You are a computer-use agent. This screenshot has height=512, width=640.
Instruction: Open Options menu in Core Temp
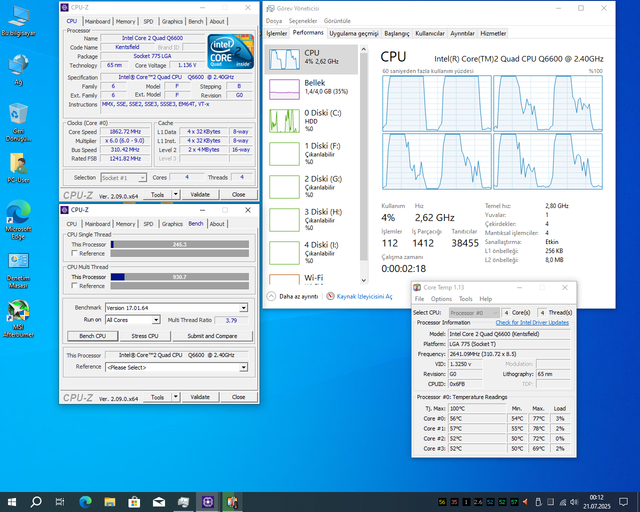click(441, 299)
